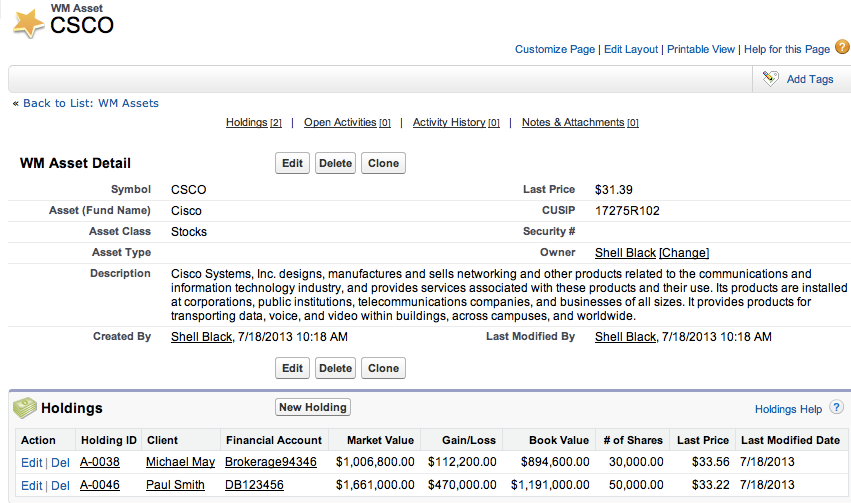Open the client Paul Smith
The height and width of the screenshot is (503, 851).
click(175, 485)
